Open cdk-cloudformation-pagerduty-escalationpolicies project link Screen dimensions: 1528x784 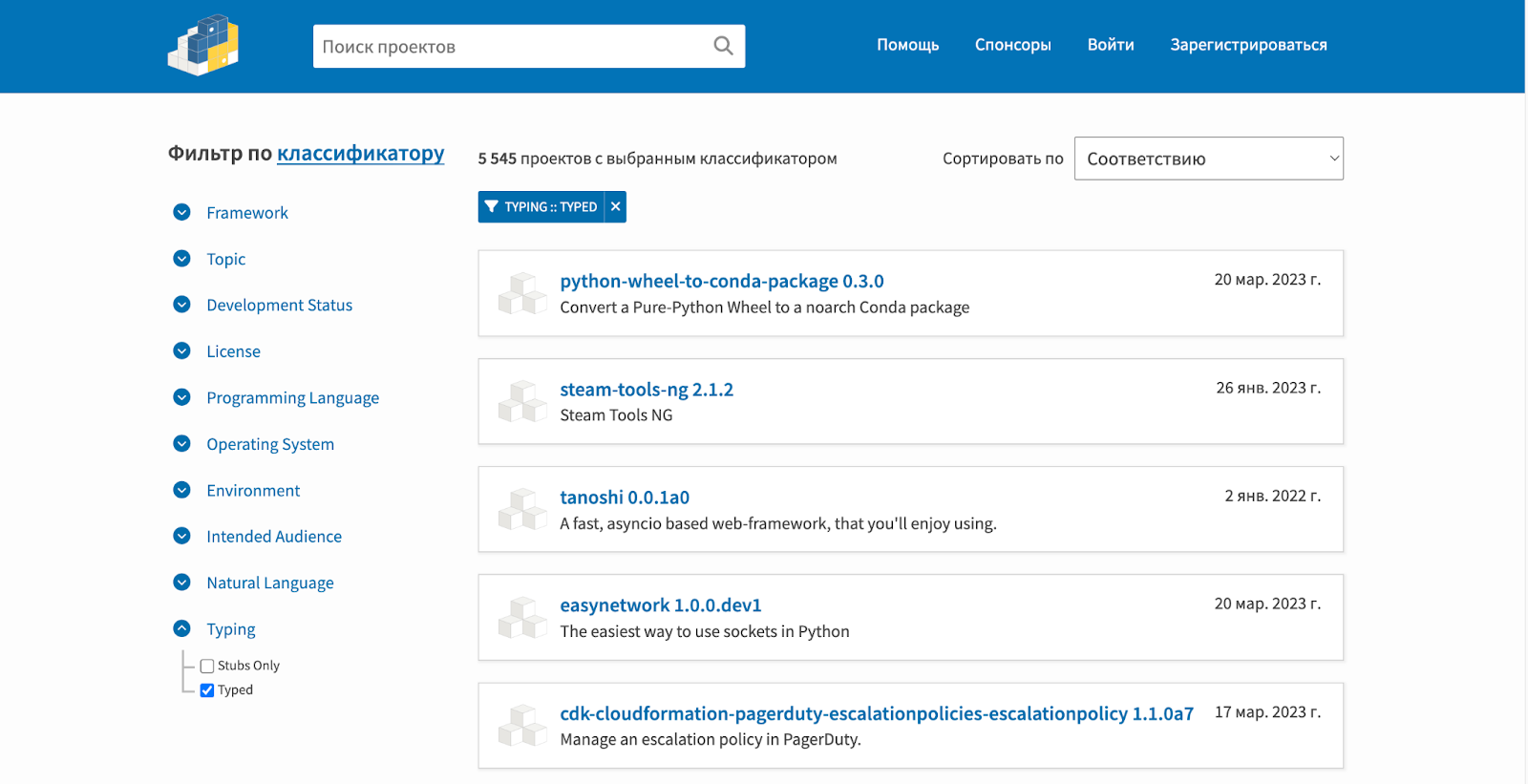pyautogui.click(x=876, y=713)
